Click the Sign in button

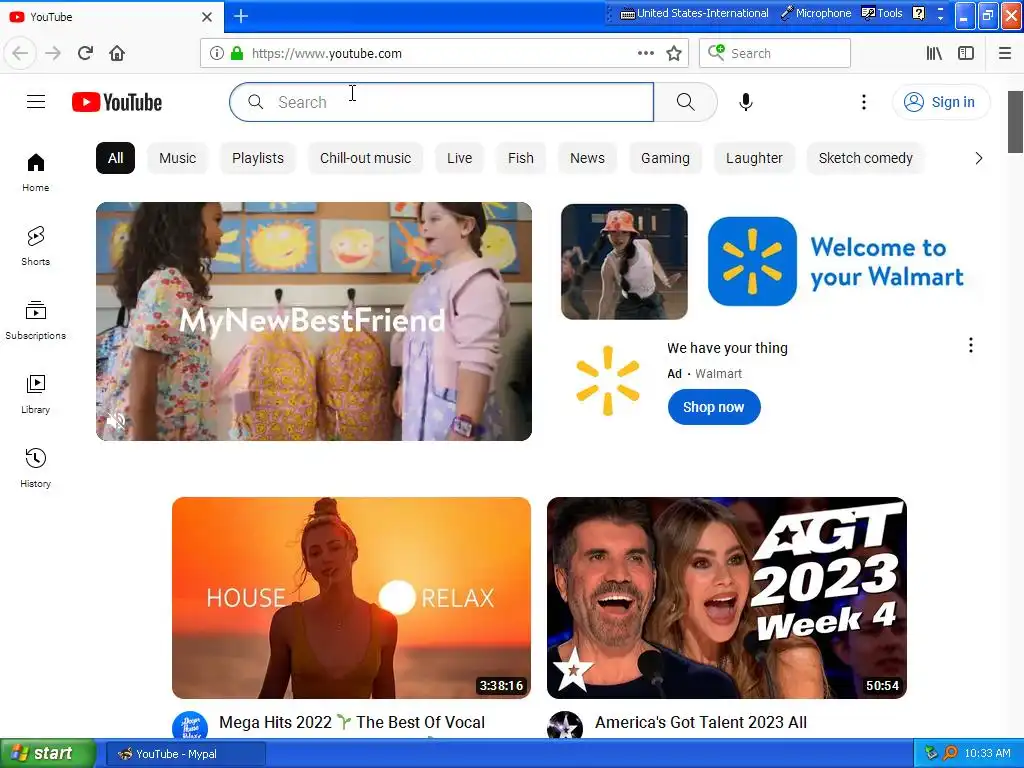pos(941,102)
